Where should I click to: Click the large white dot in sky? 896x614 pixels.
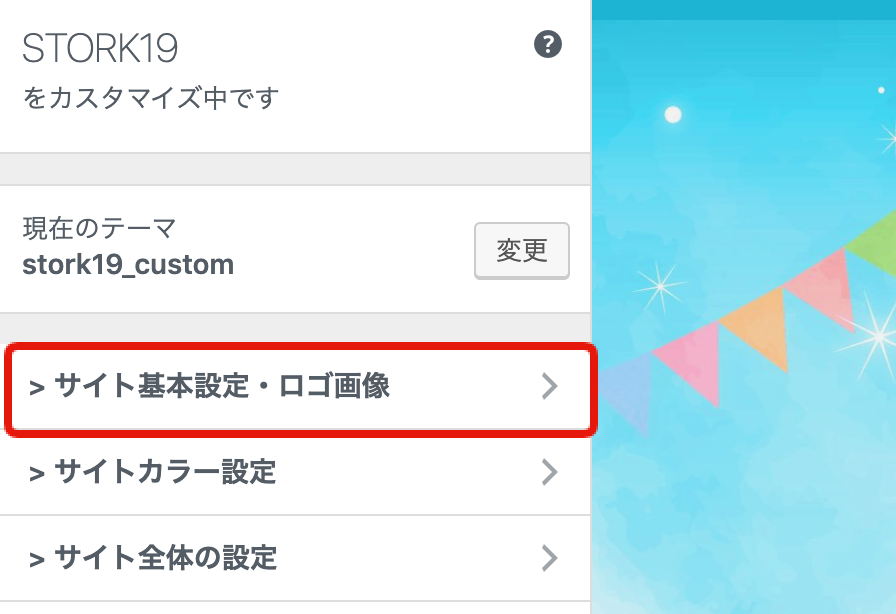point(673,114)
